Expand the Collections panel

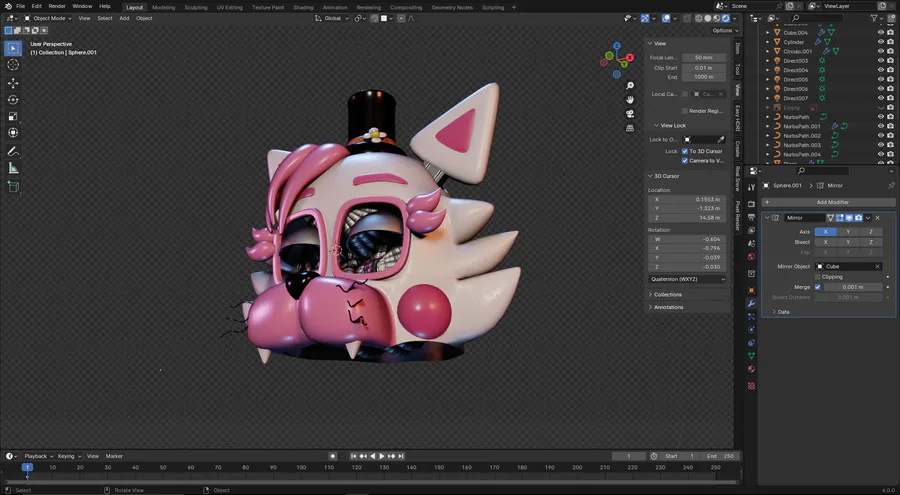[x=668, y=295]
